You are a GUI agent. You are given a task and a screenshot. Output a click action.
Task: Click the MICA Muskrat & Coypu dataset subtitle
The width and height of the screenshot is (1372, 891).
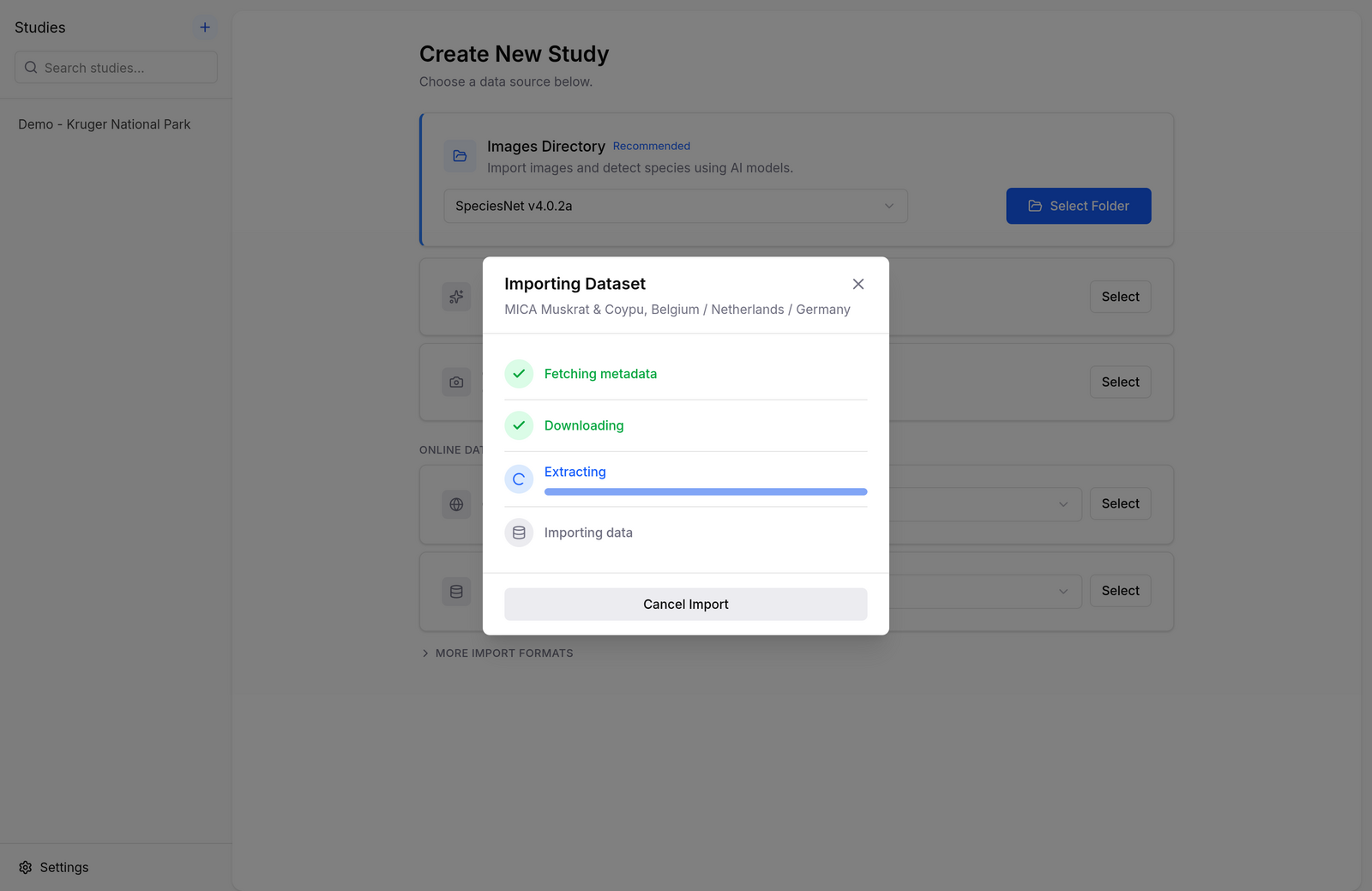coord(677,310)
